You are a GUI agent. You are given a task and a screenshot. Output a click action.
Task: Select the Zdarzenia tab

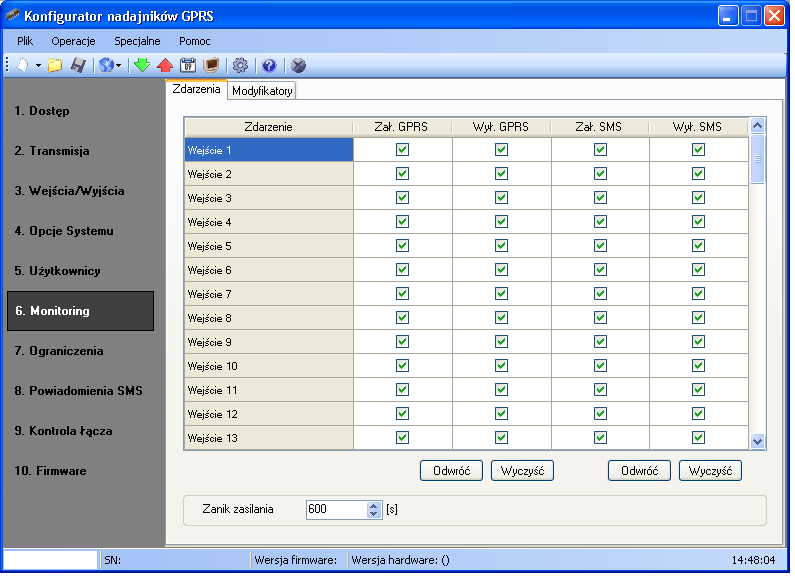pyautogui.click(x=196, y=89)
